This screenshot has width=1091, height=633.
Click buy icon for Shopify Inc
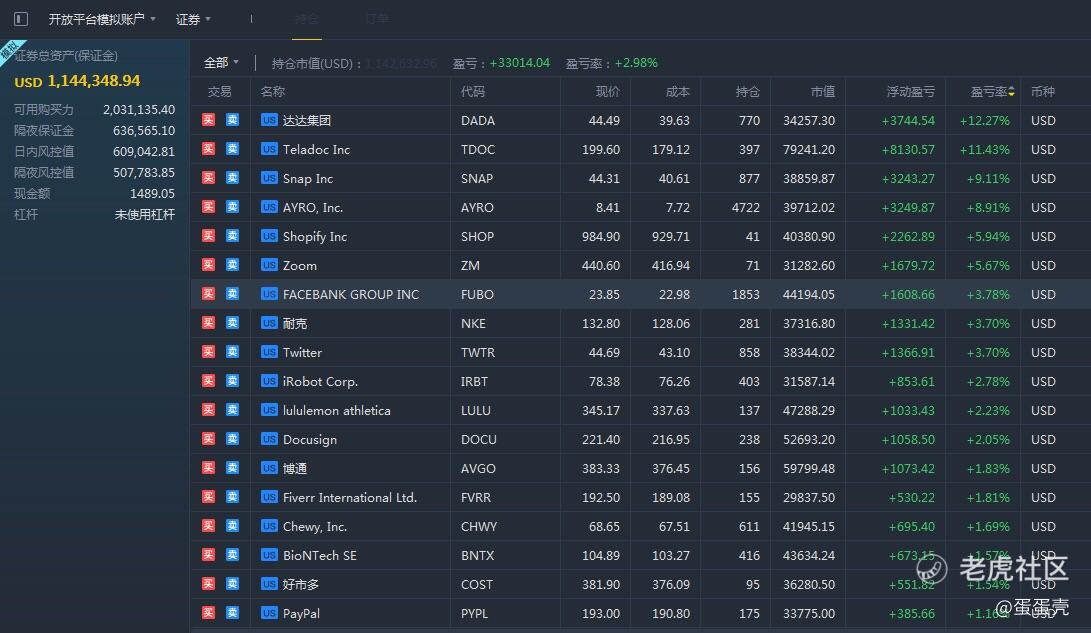click(209, 236)
